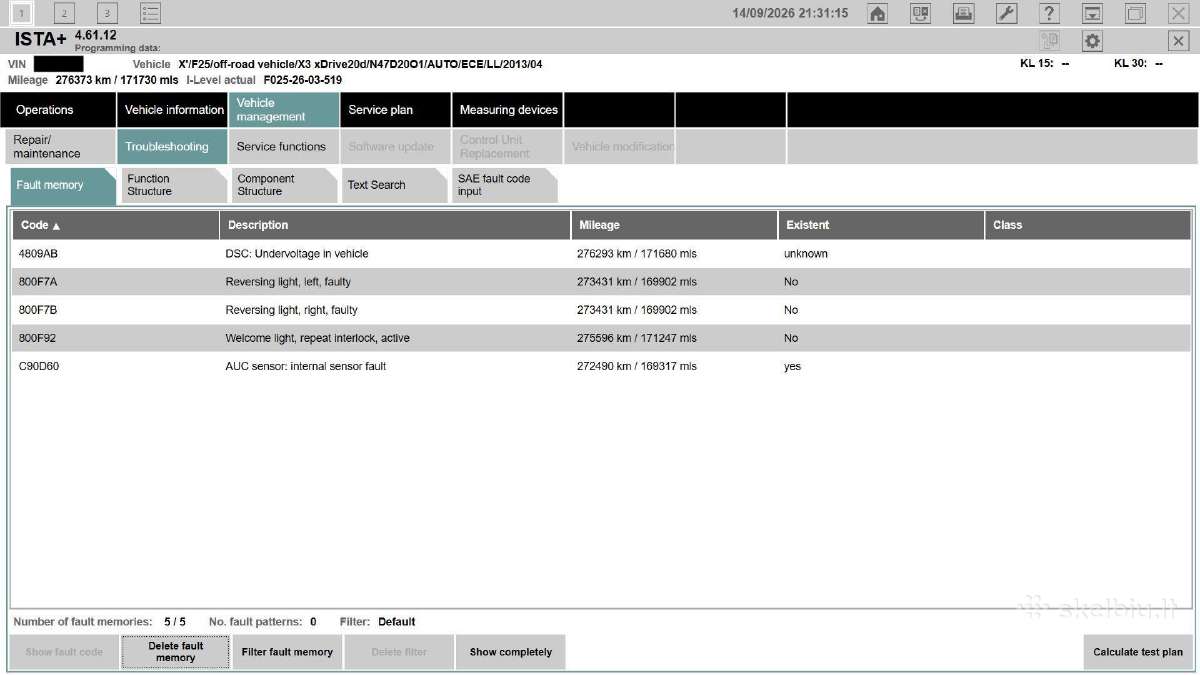Open the list overview icon at top left
Screen dimensions: 1200x675
[x=150, y=13]
